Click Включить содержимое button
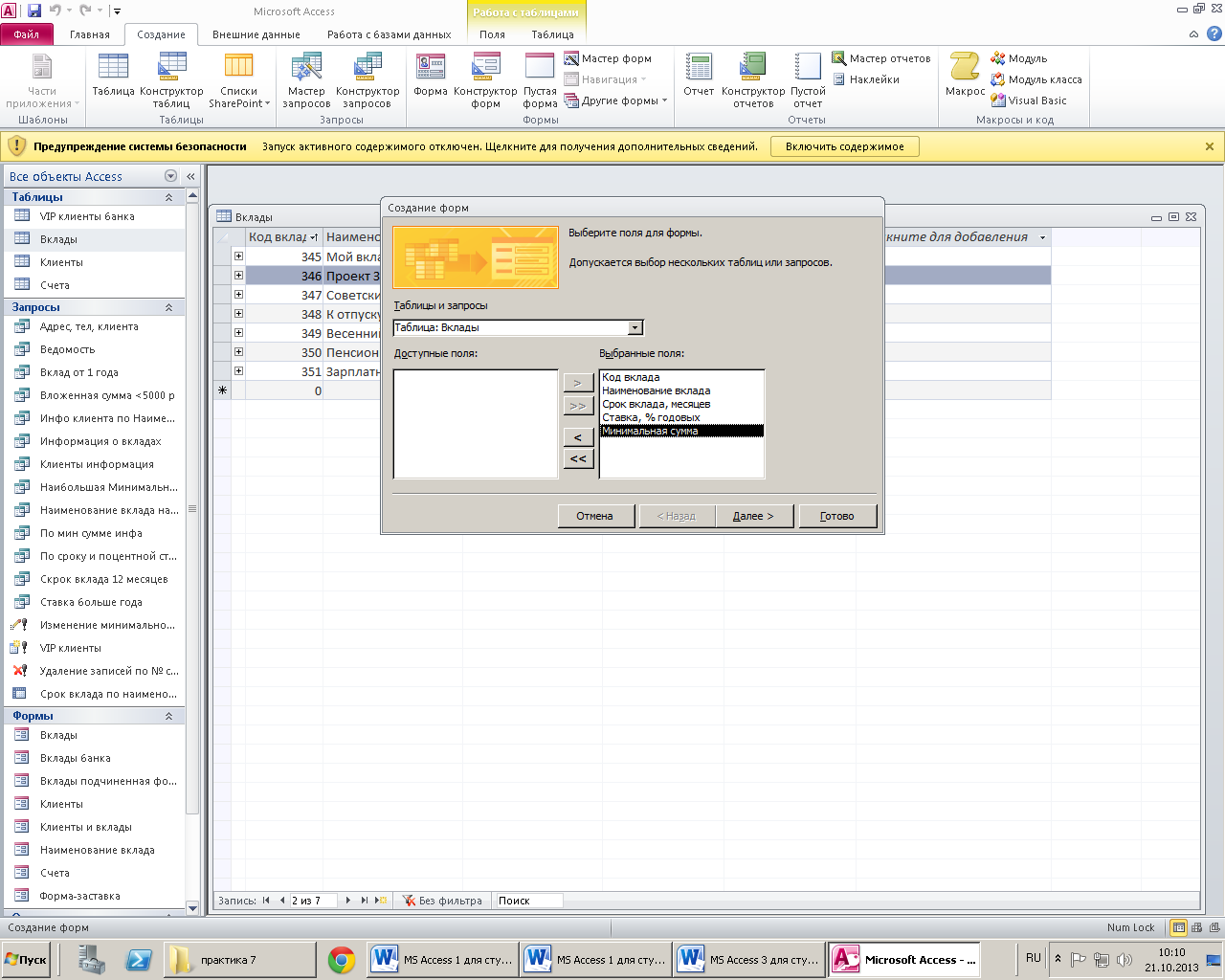This screenshot has width=1225, height=980. point(845,146)
